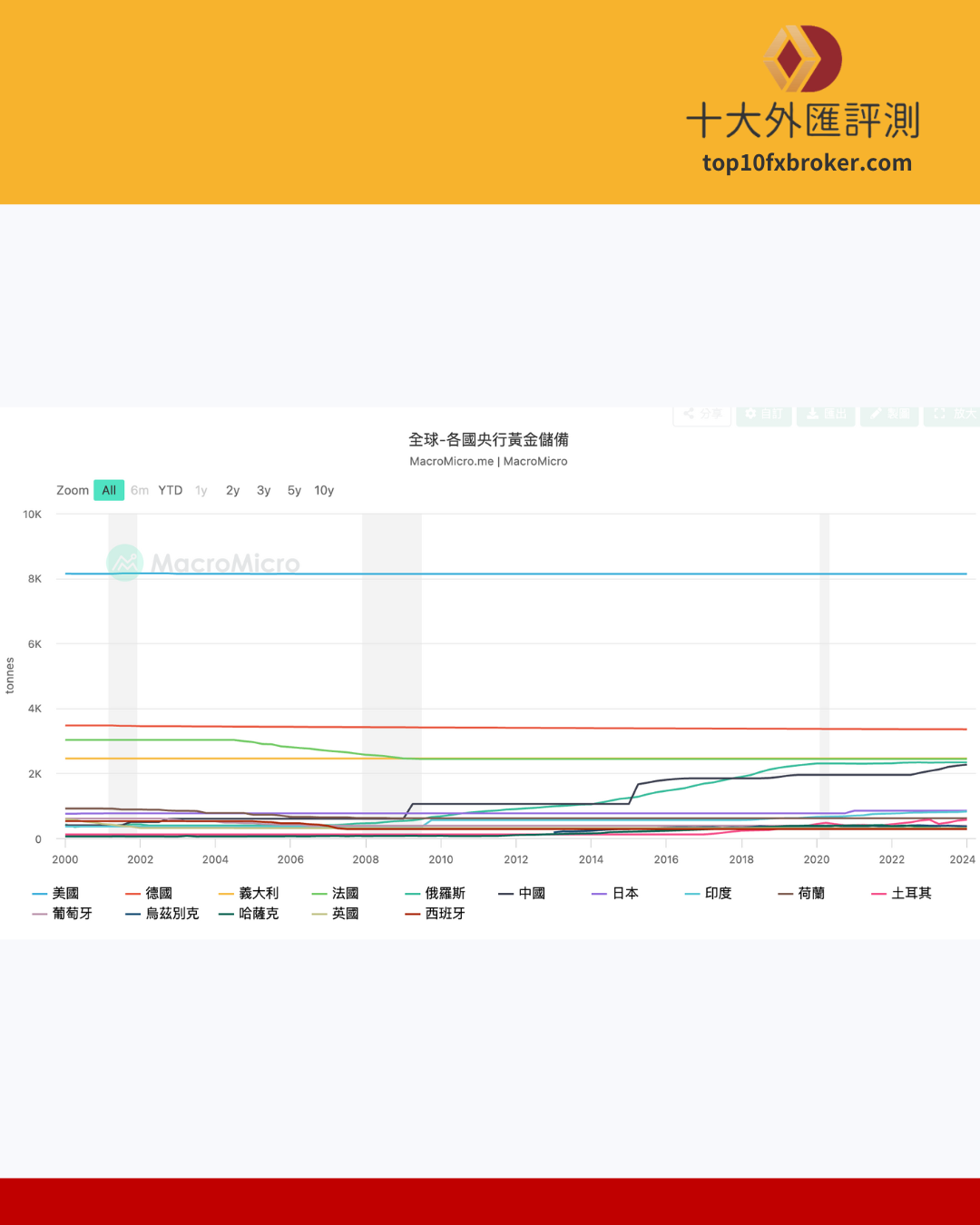Choose the 5y zoom option

(x=294, y=490)
